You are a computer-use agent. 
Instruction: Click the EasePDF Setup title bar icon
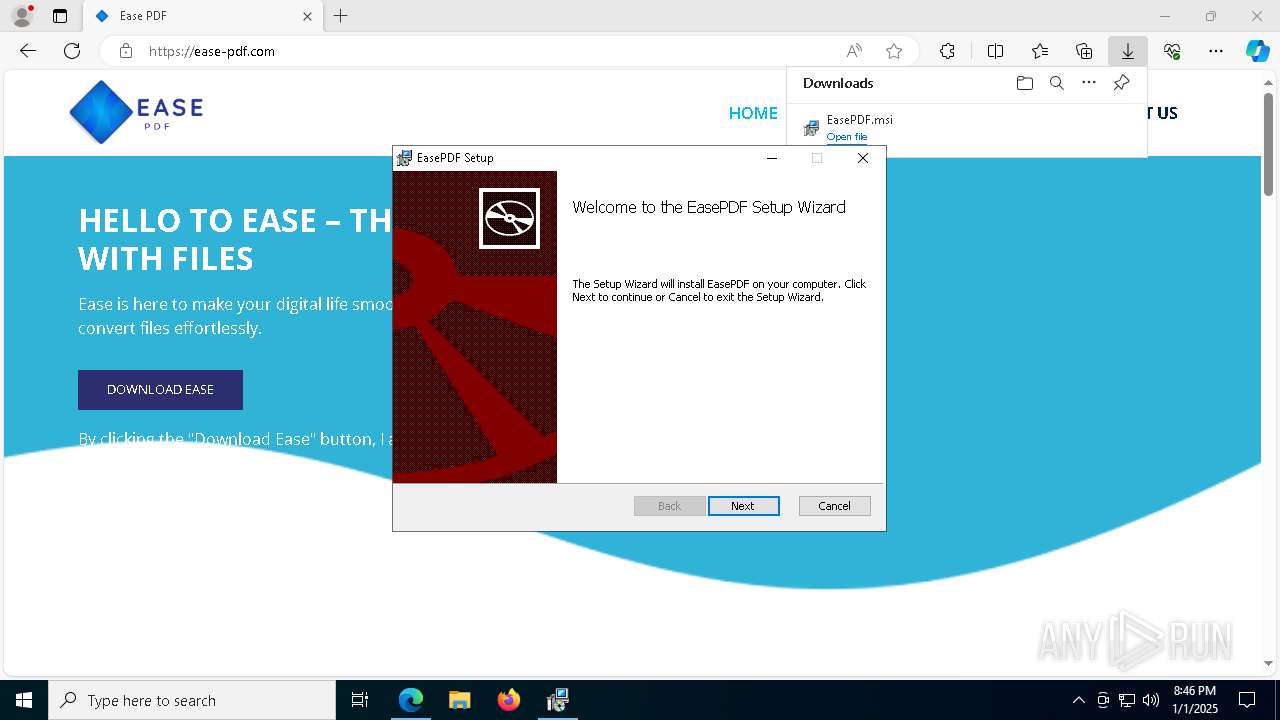404,158
